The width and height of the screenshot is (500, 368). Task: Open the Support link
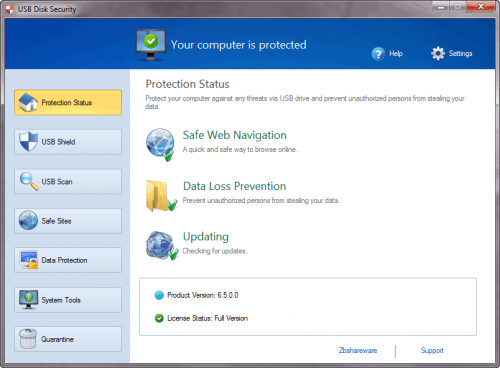click(432, 350)
